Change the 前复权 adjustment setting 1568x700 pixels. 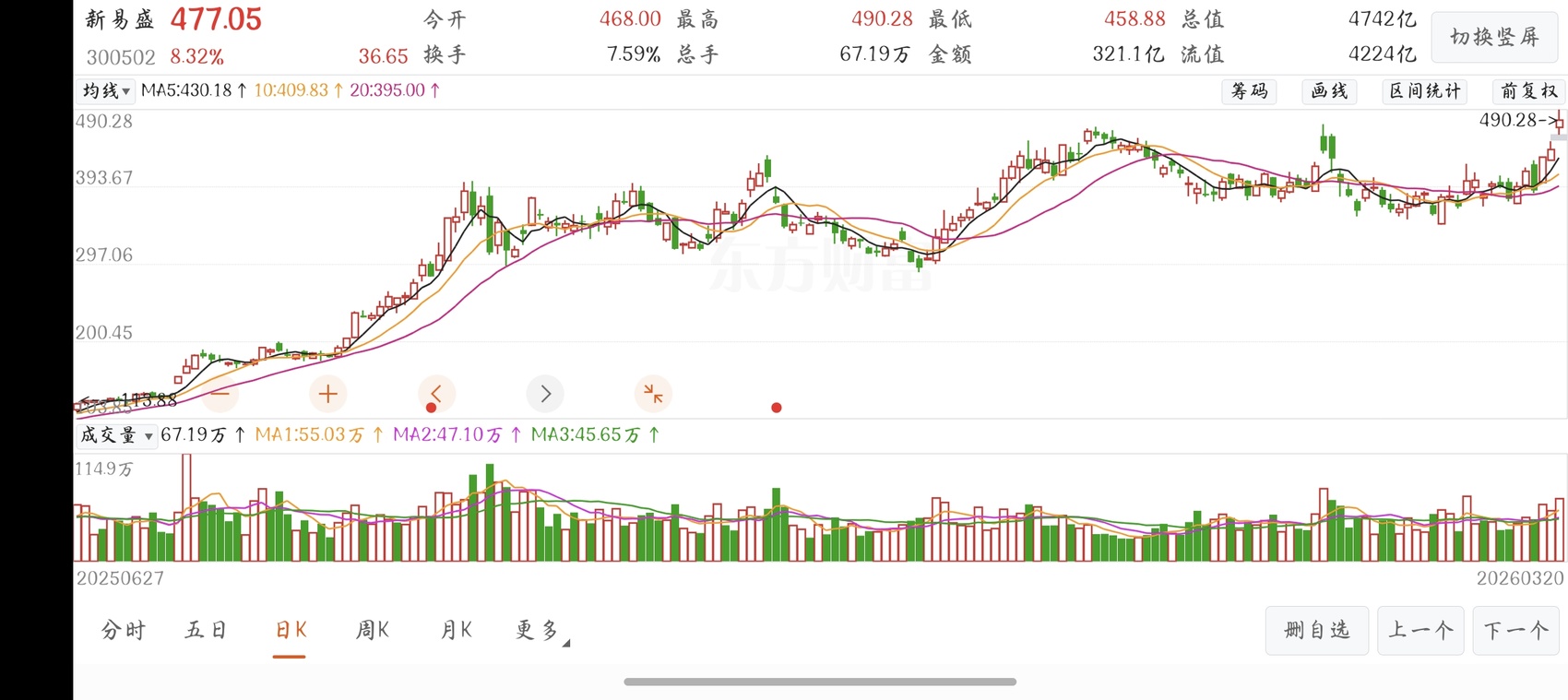click(x=1528, y=91)
